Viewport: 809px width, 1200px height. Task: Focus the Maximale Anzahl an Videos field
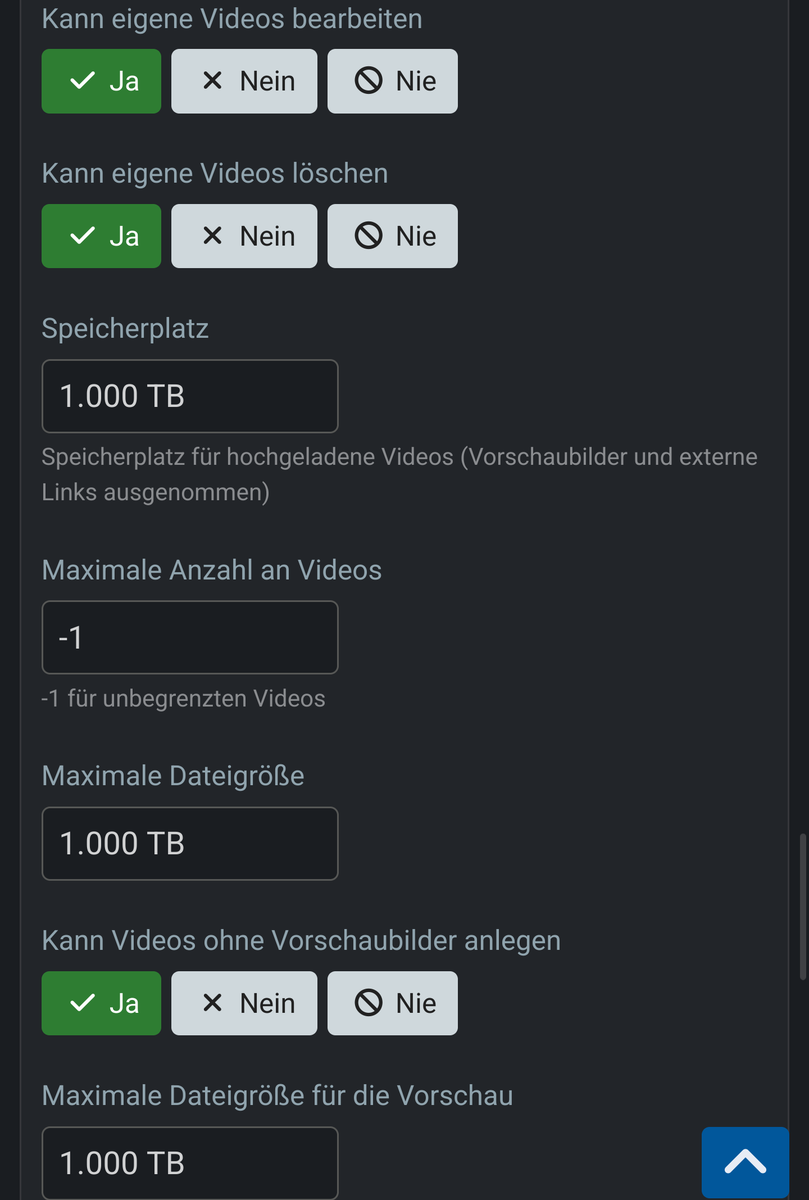coord(190,637)
